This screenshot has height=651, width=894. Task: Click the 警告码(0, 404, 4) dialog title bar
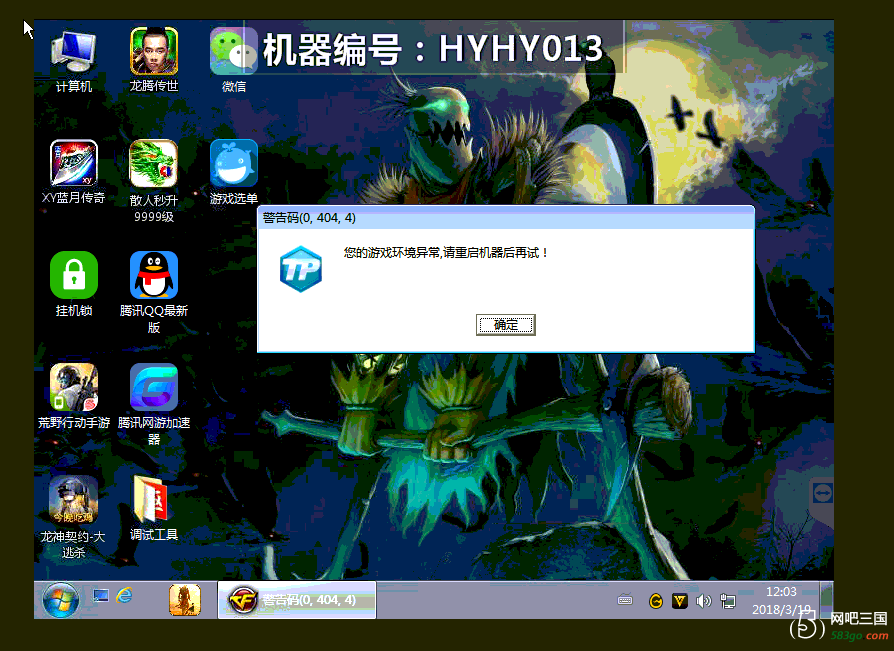click(506, 218)
